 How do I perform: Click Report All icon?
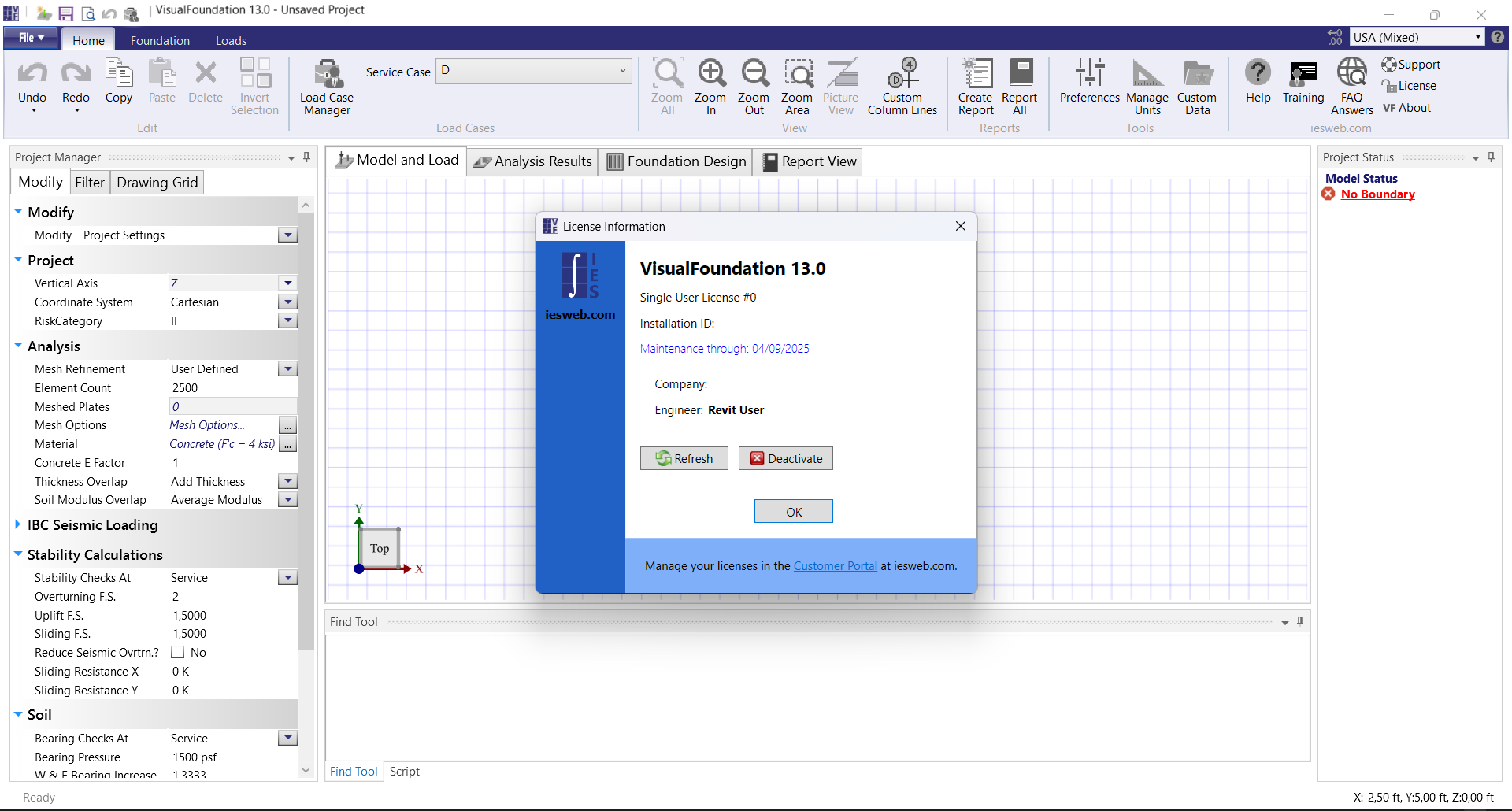(x=1020, y=73)
